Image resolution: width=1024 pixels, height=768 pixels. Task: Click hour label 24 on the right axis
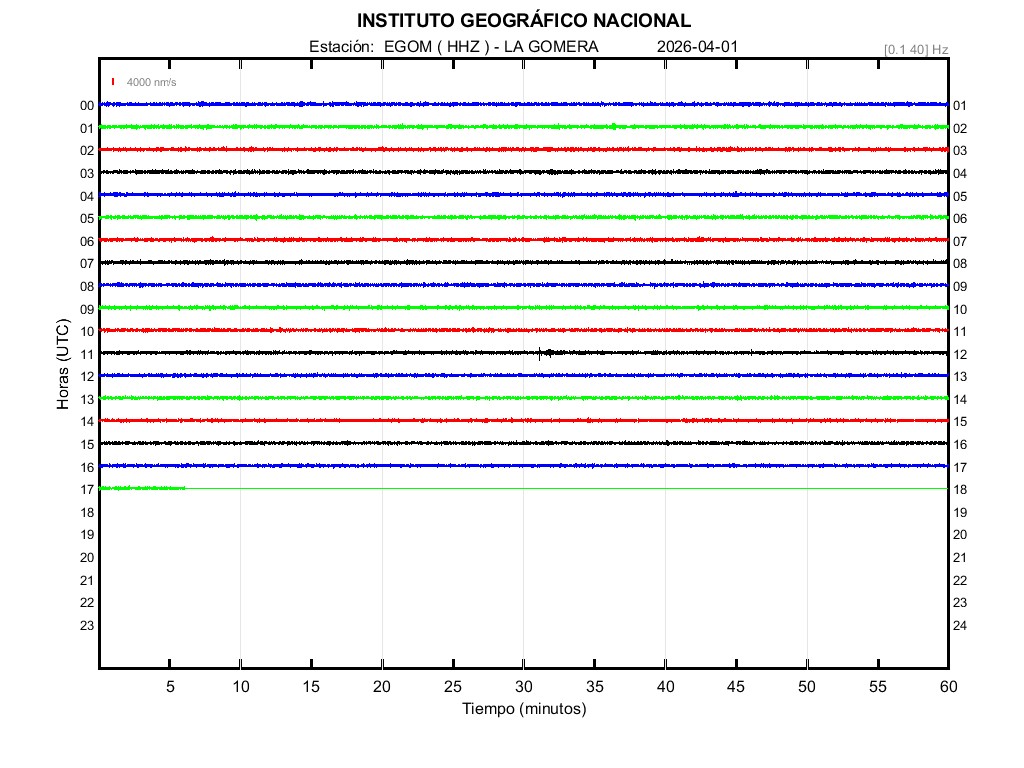[959, 626]
